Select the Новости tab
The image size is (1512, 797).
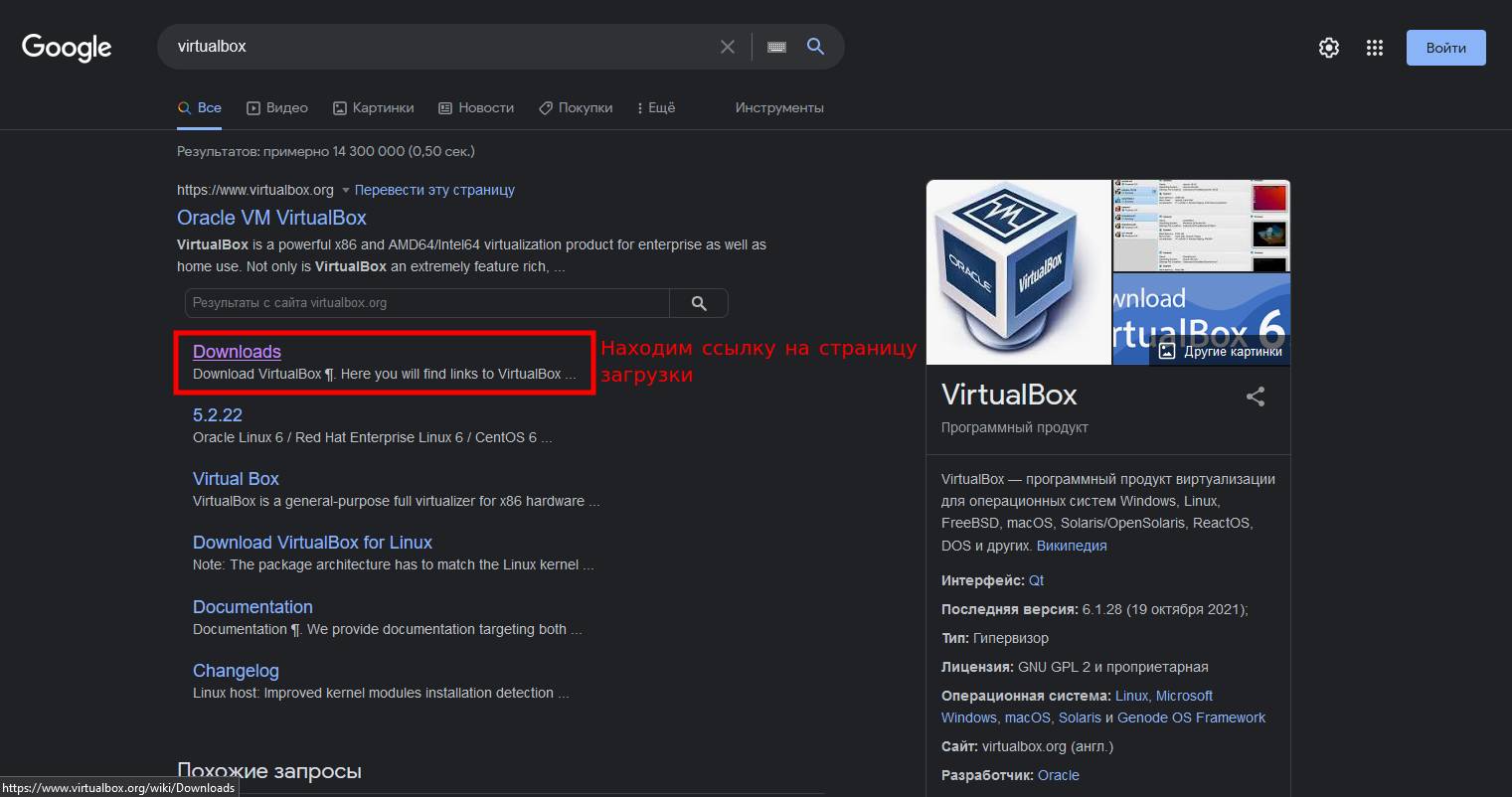476,107
